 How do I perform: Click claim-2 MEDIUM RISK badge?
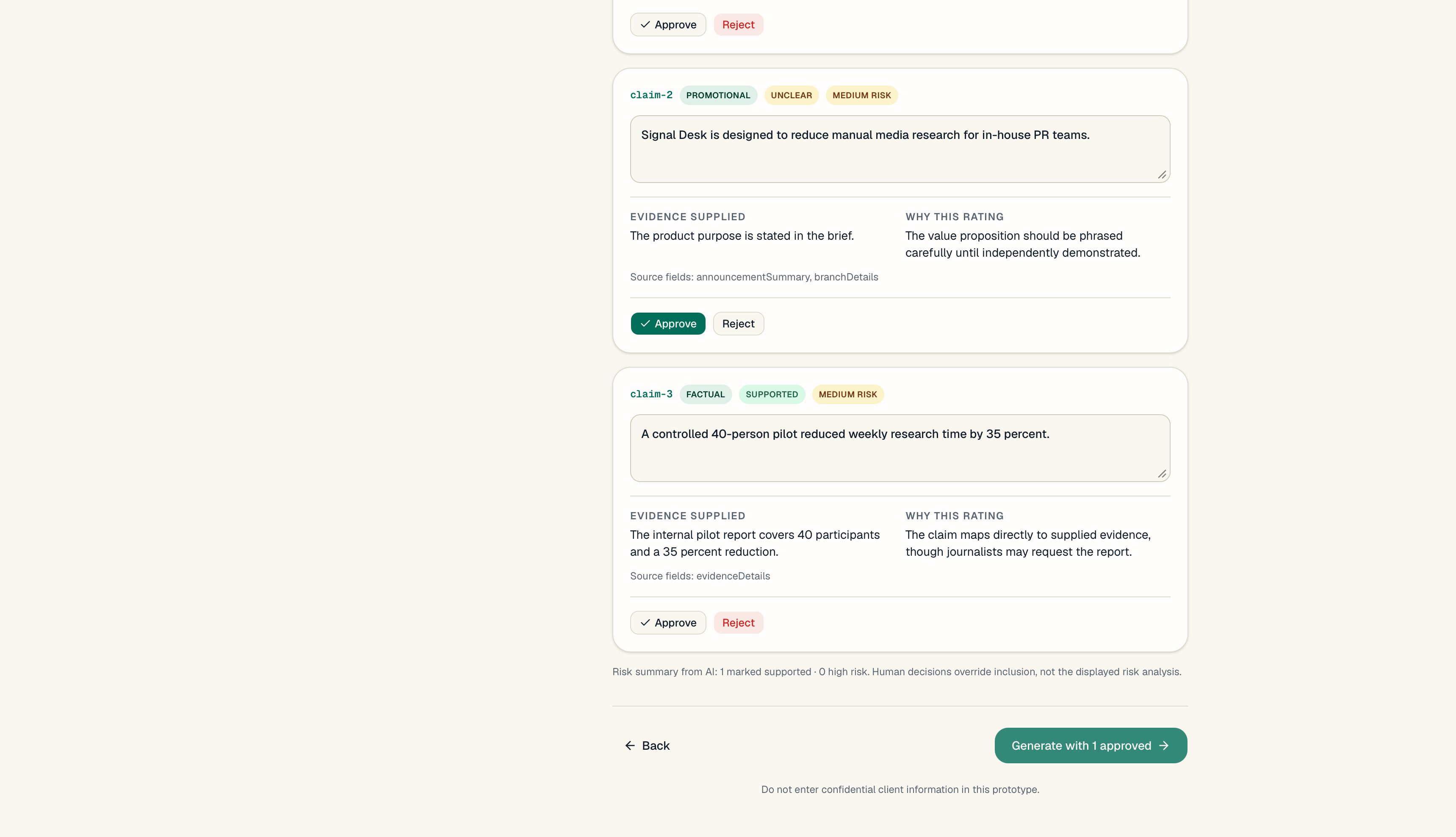pos(861,95)
